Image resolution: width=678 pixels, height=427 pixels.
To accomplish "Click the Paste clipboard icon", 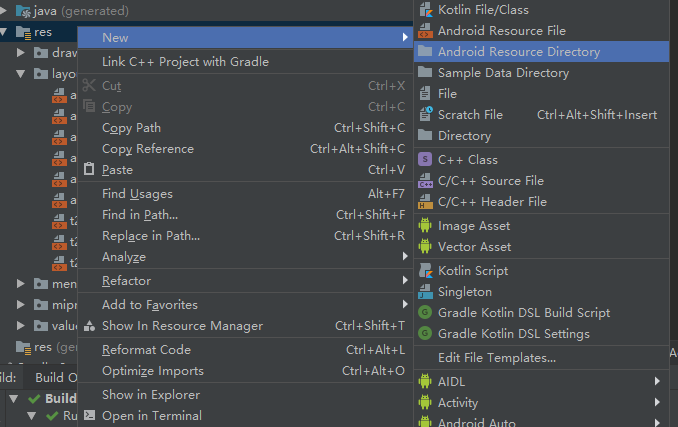I will pyautogui.click(x=89, y=169).
